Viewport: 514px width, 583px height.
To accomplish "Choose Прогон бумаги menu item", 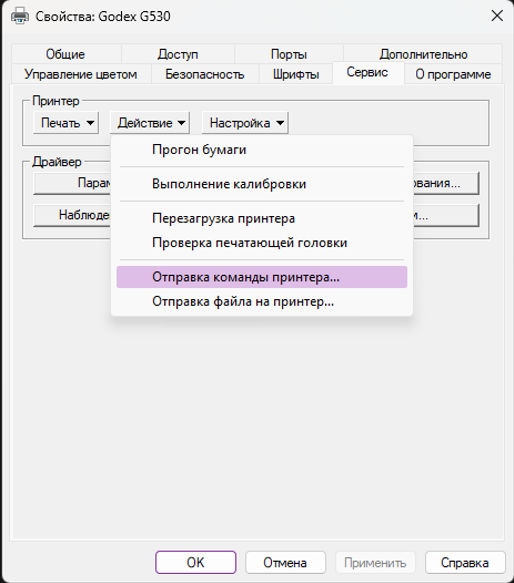I will pyautogui.click(x=261, y=149).
